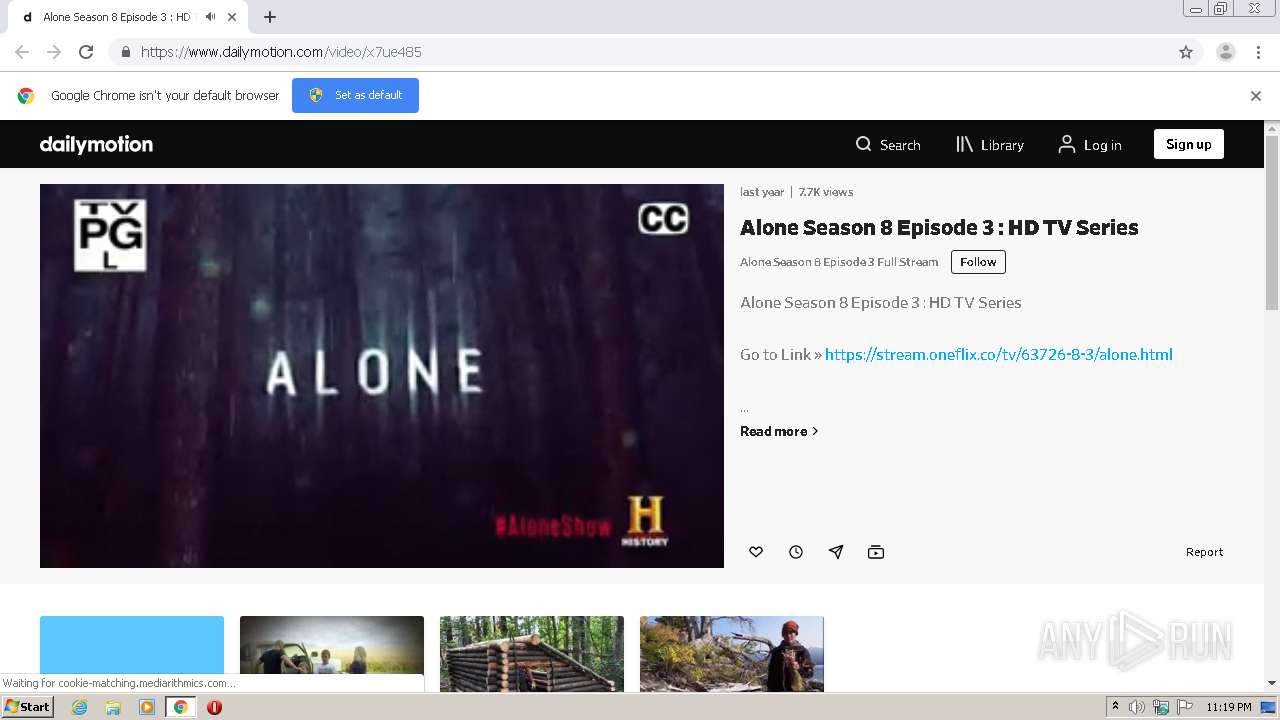Close the Alone Season 8 tab
The image size is (1280, 720).
(232, 17)
